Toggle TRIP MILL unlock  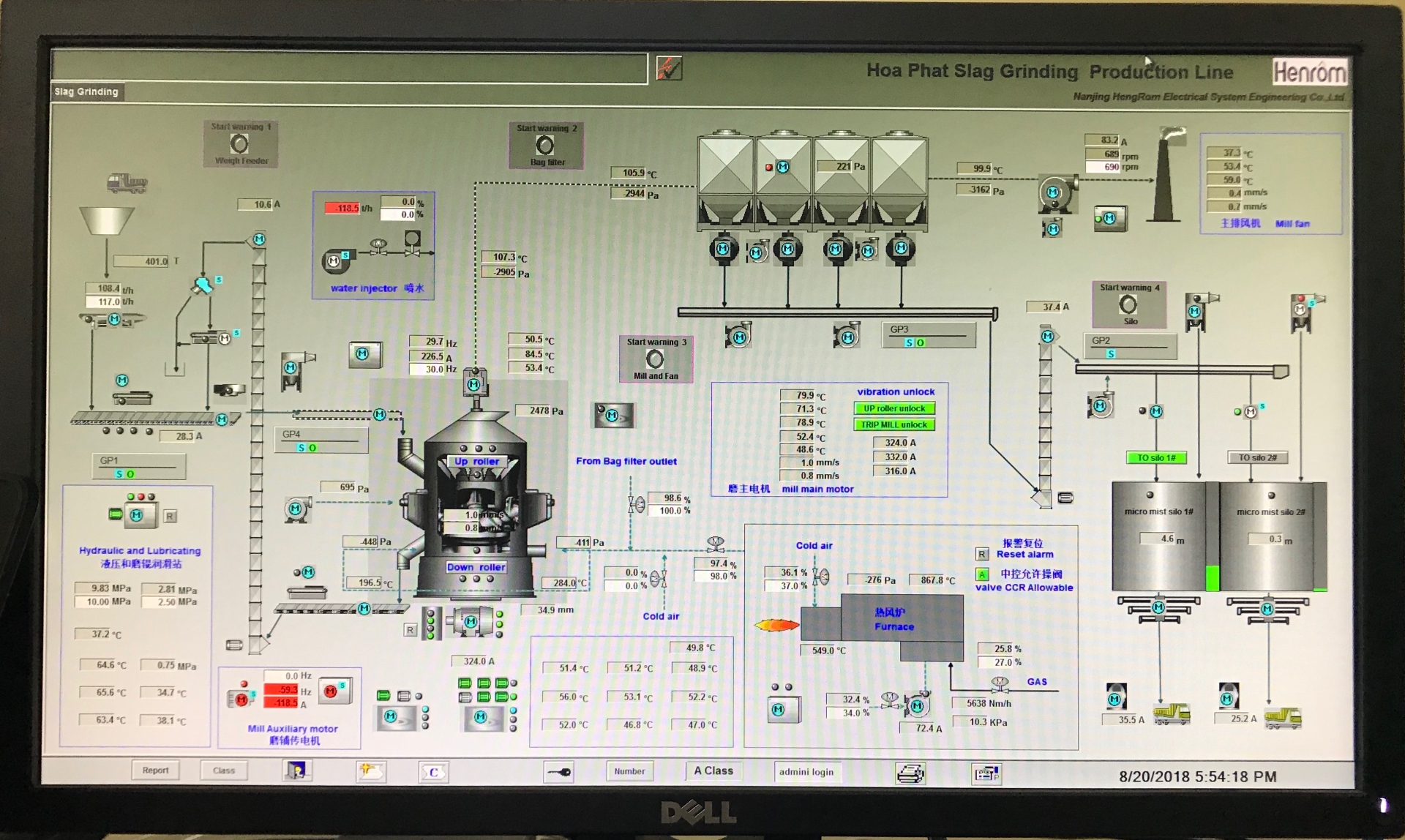click(x=894, y=424)
